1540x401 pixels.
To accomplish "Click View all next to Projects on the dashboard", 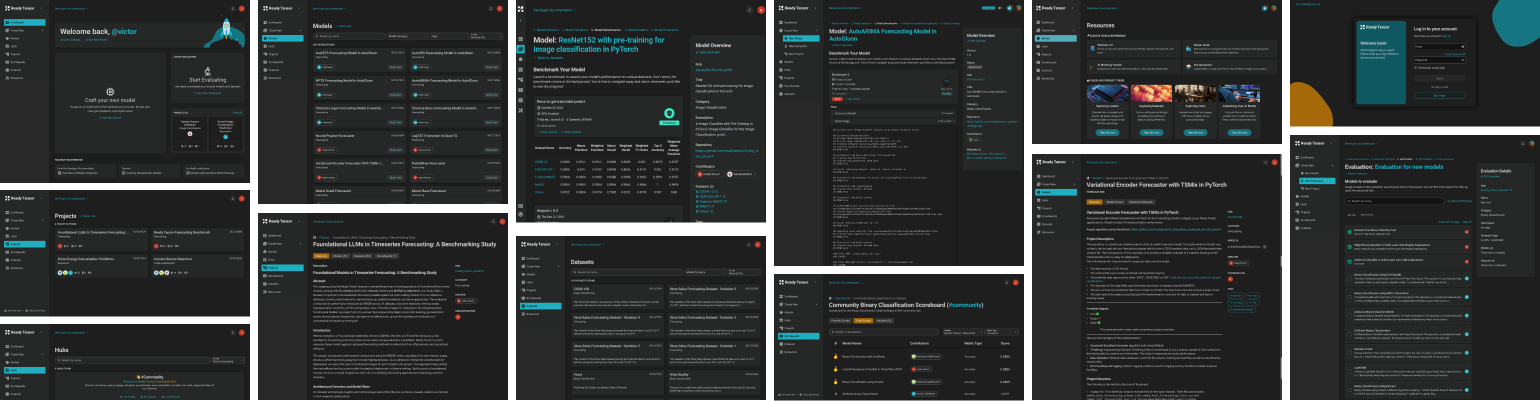I will 237,113.
